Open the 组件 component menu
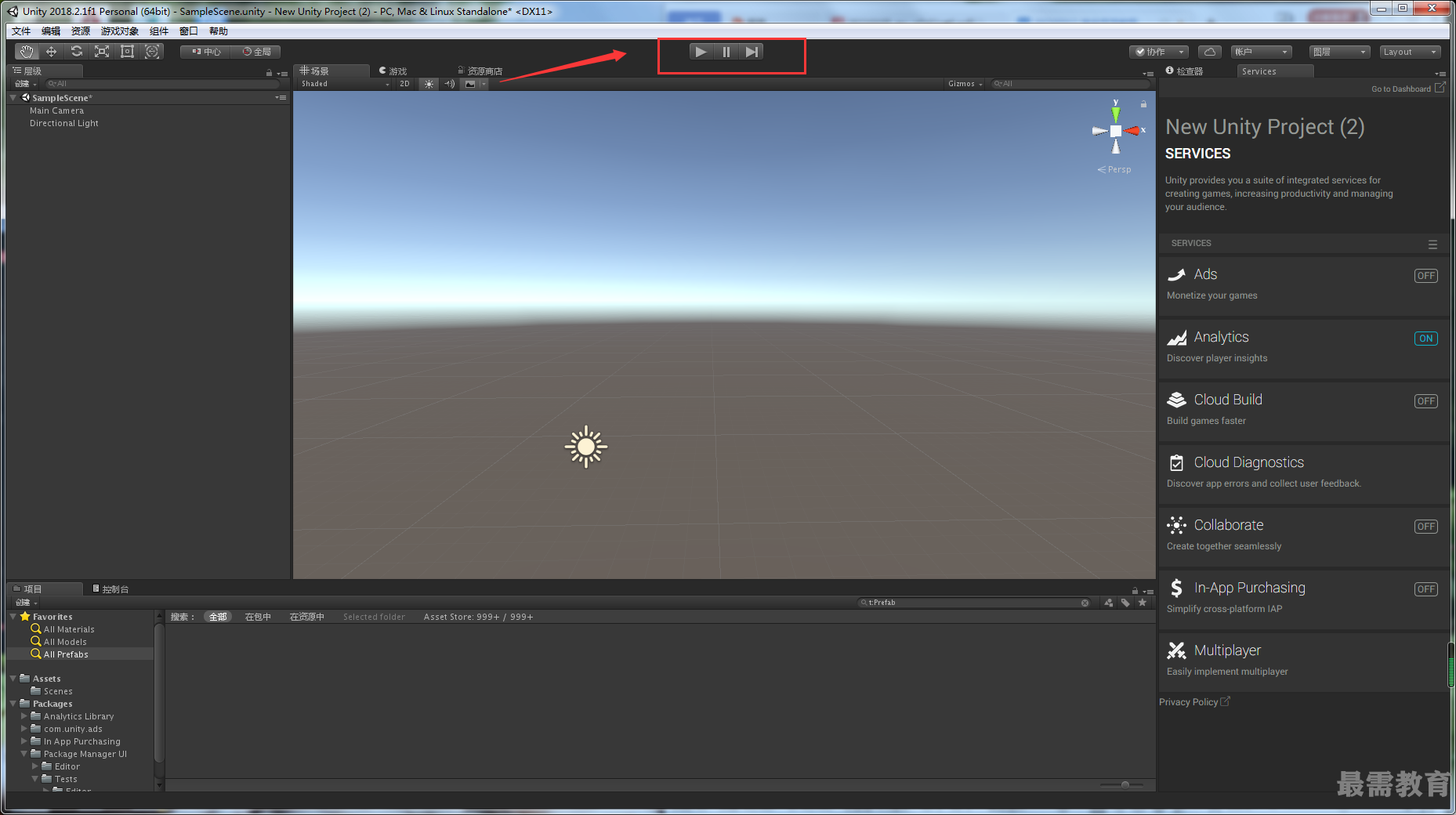1456x815 pixels. [159, 31]
